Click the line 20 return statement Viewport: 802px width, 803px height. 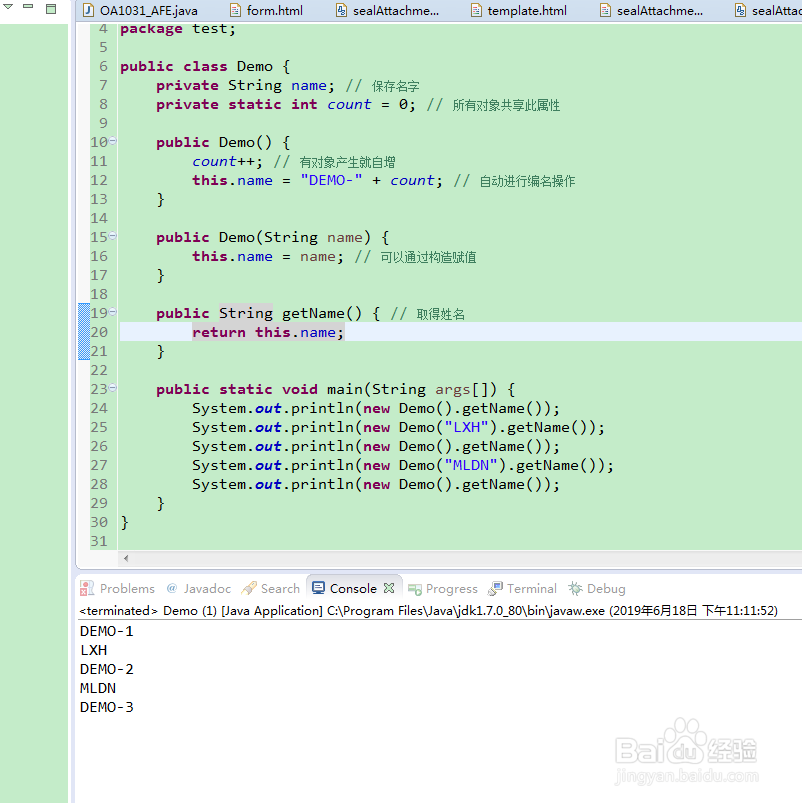coord(268,332)
